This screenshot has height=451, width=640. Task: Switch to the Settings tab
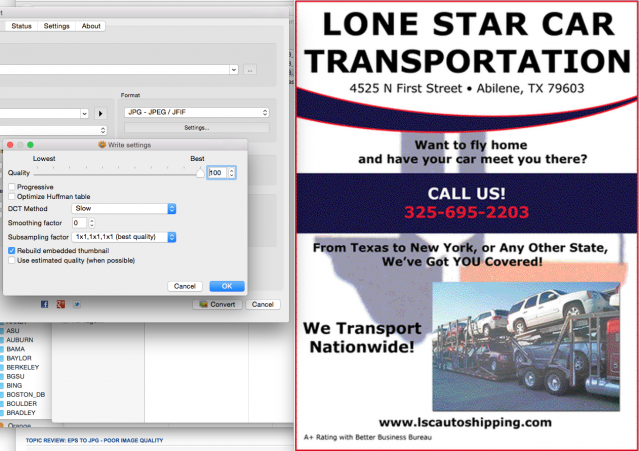(56, 26)
